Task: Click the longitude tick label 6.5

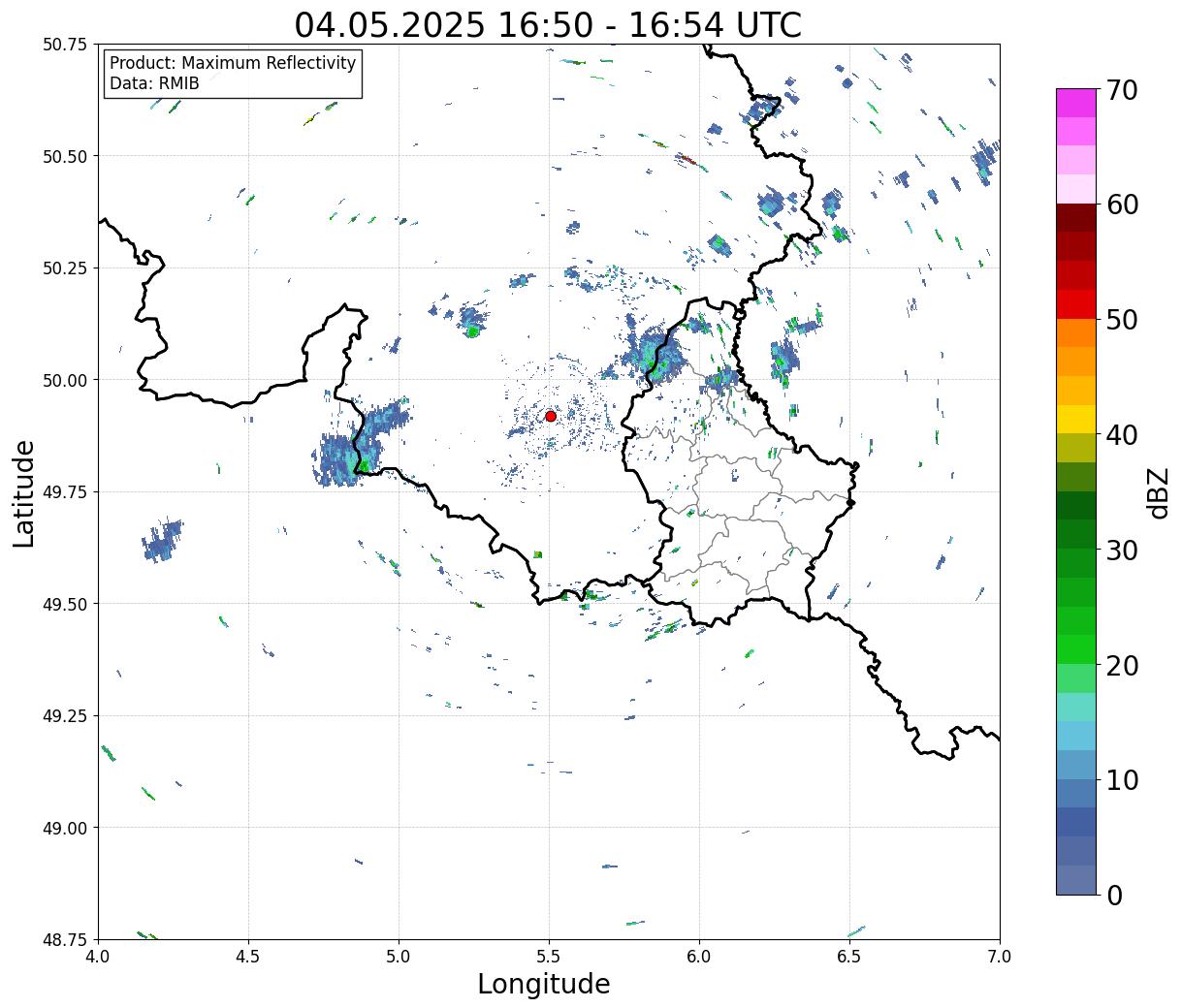Action: 849,957
